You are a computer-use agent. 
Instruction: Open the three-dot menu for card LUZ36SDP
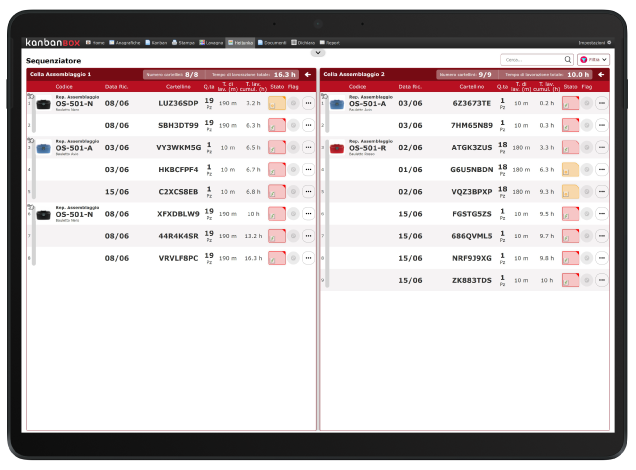click(308, 103)
